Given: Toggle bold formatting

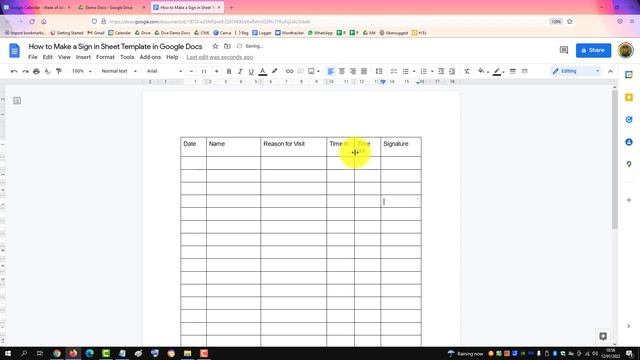Looking at the screenshot, I should tap(229, 71).
